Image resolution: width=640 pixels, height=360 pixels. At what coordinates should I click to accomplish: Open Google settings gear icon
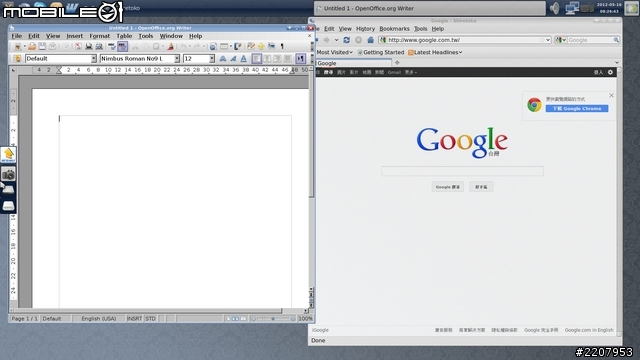pos(610,72)
